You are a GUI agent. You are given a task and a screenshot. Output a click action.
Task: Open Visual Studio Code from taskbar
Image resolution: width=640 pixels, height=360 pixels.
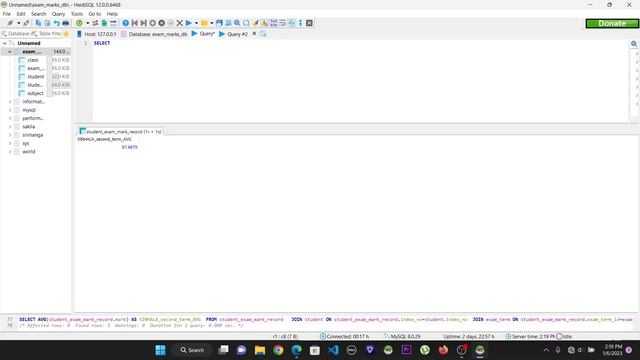333,350
